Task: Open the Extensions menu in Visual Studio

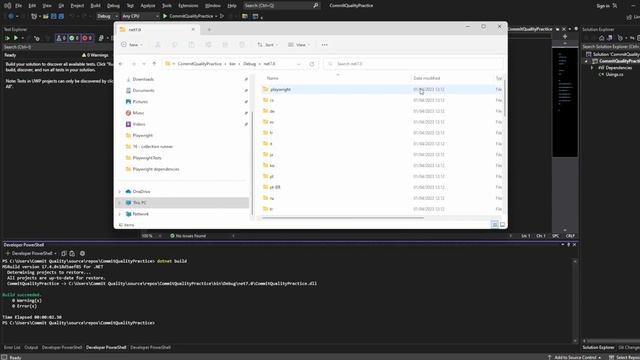Action: click(188, 6)
